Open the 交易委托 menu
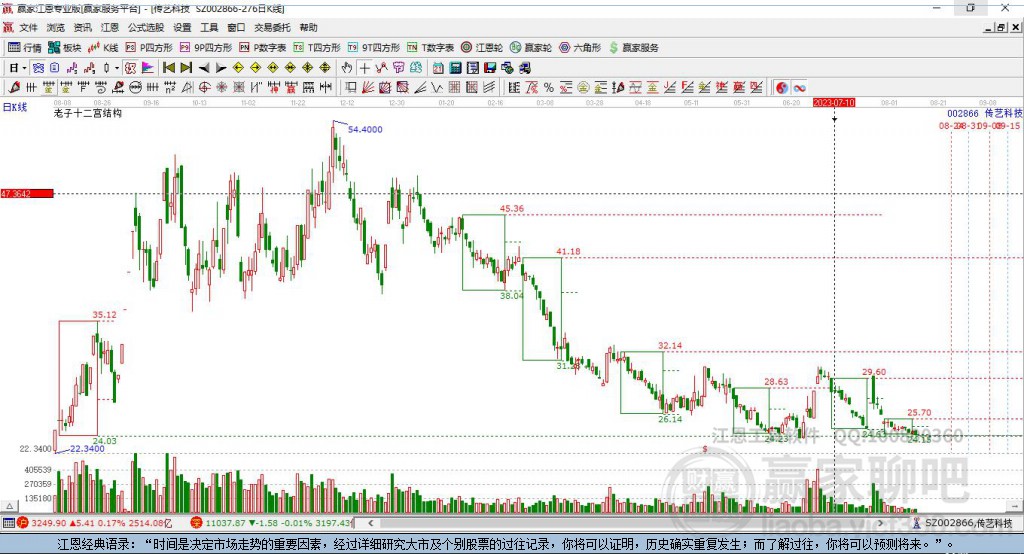The width and height of the screenshot is (1024, 554). (x=272, y=27)
